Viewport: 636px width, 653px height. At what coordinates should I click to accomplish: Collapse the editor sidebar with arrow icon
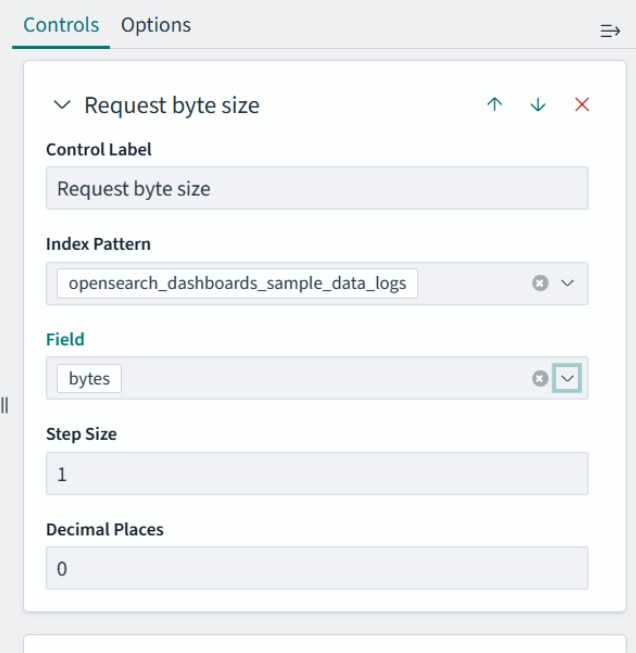point(610,31)
